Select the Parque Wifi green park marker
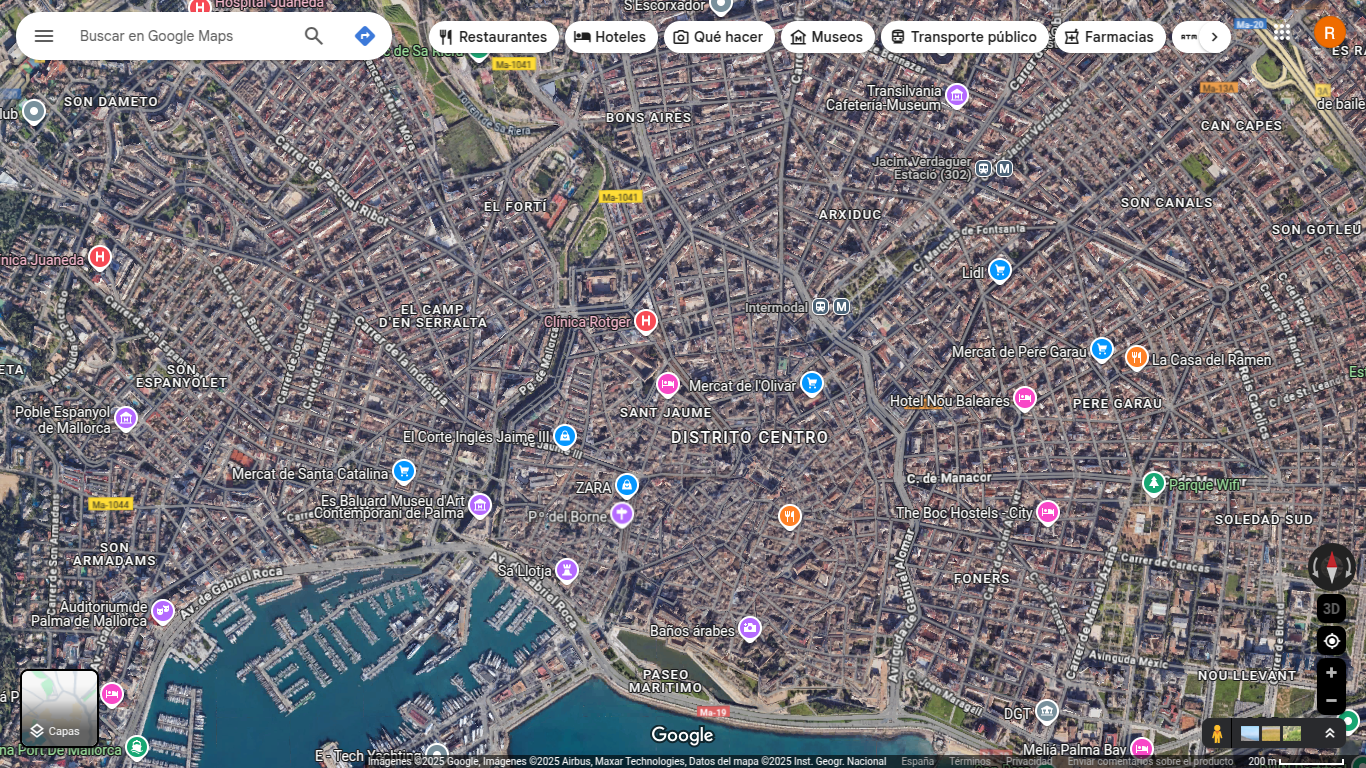Screen dimensions: 1366x768 coord(1154,483)
